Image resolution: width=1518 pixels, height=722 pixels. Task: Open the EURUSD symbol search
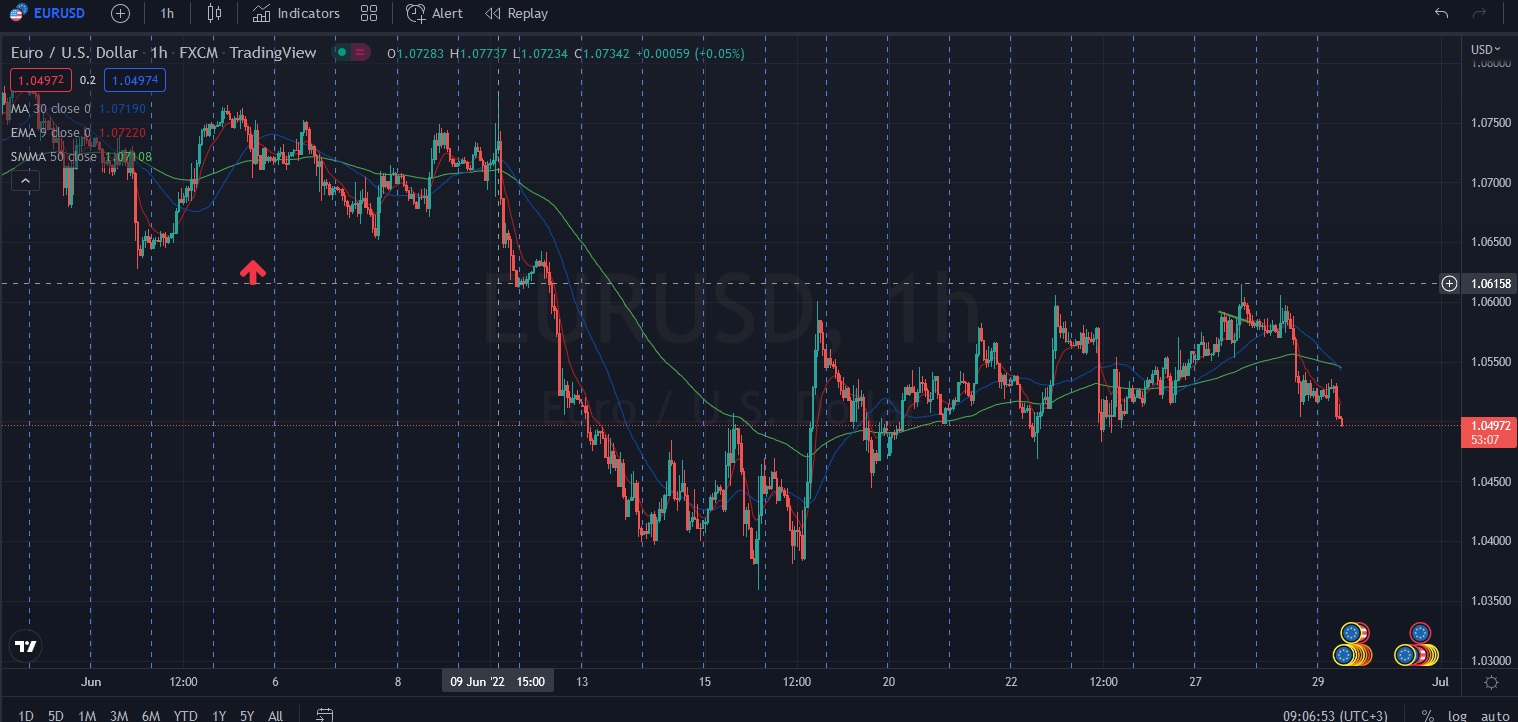tap(48, 13)
